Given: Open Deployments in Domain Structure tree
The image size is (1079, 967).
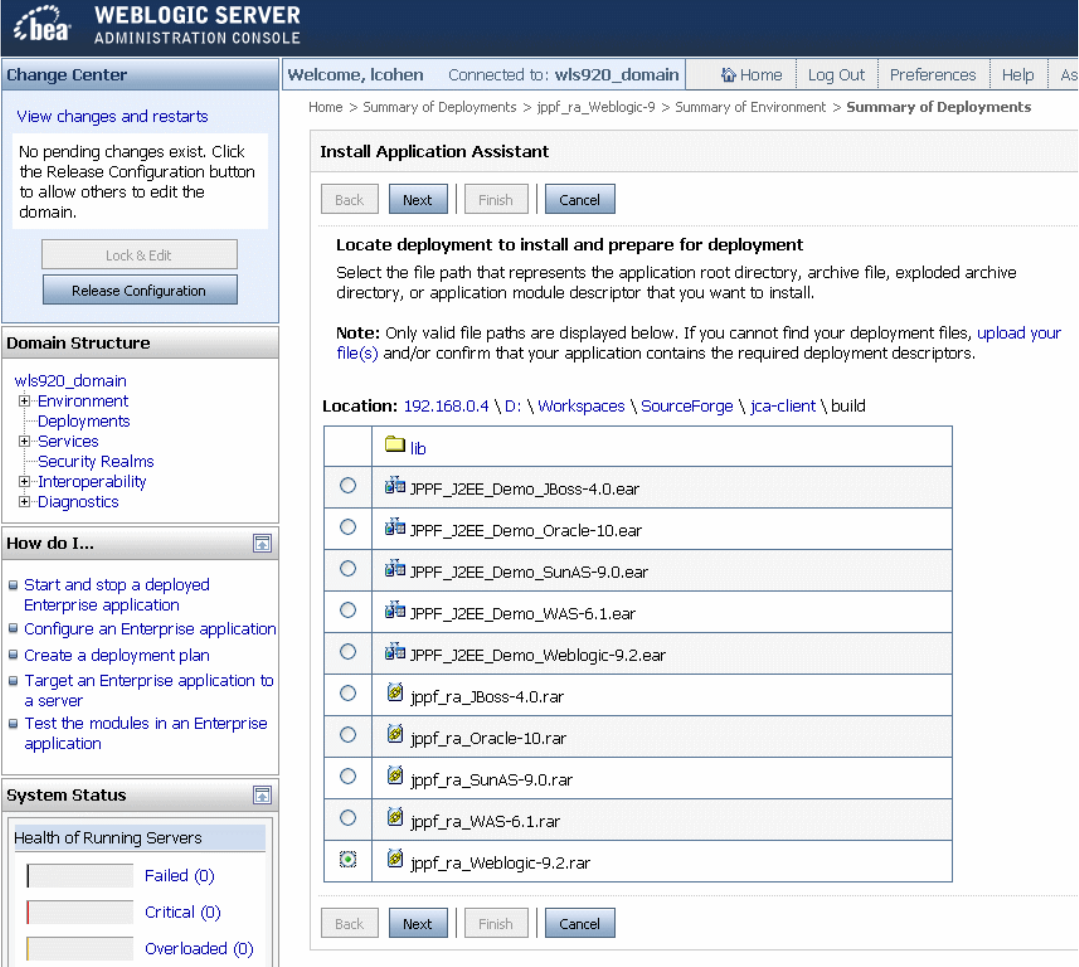Looking at the screenshot, I should [x=83, y=421].
